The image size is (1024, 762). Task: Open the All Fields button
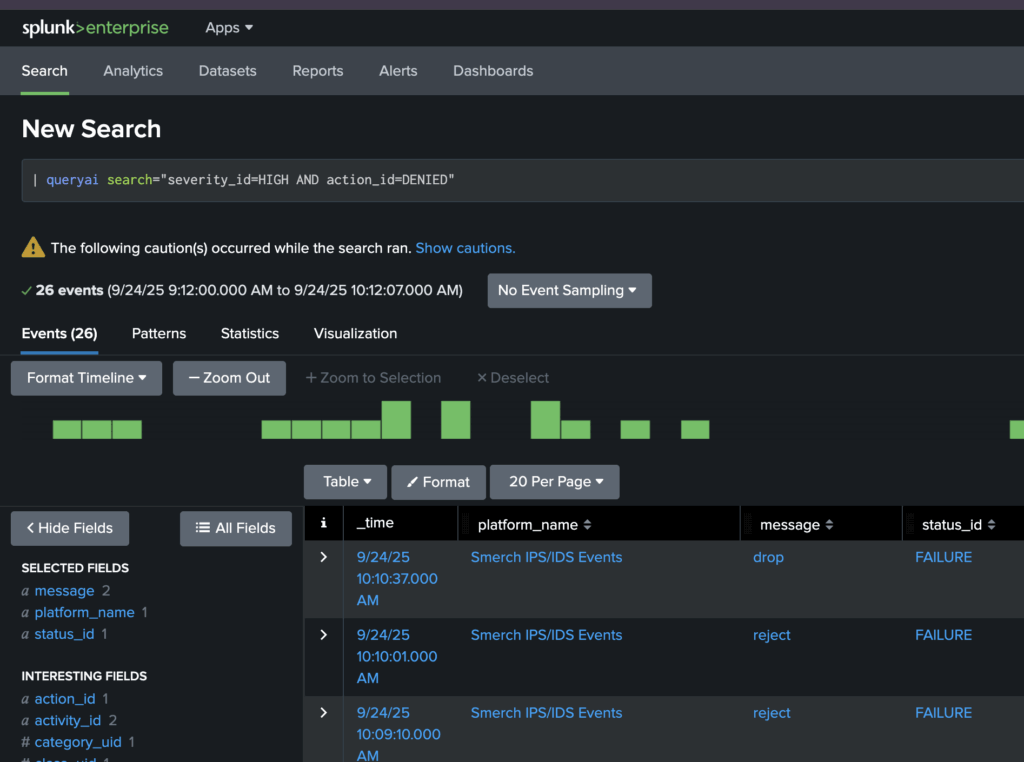236,528
